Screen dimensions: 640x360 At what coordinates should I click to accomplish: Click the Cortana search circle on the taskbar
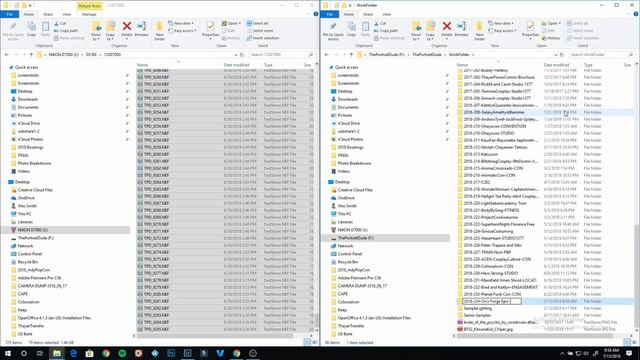coord(24,353)
